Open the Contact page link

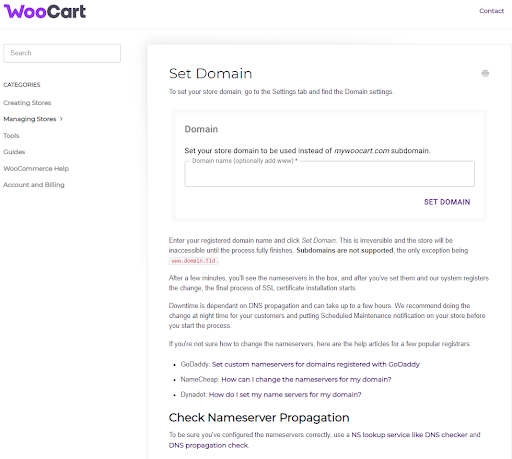(491, 11)
